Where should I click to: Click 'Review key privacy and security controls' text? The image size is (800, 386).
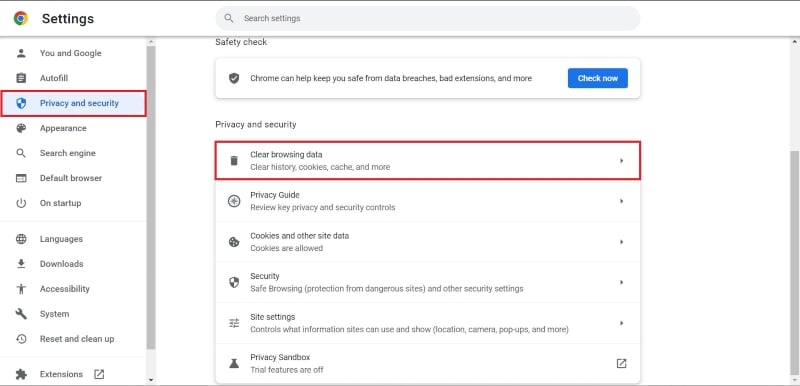(322, 208)
